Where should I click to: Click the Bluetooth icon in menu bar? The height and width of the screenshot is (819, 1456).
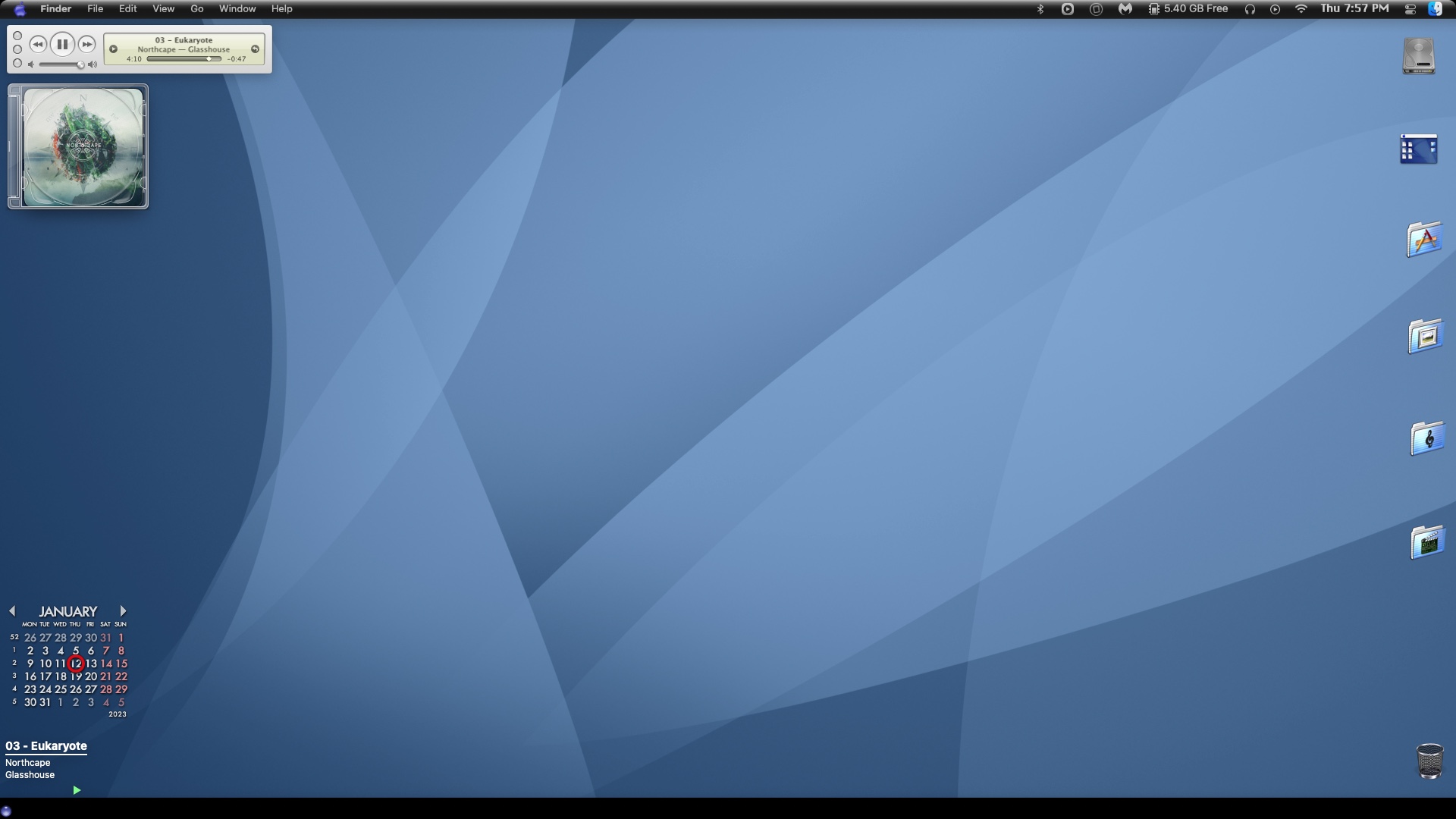click(1040, 9)
